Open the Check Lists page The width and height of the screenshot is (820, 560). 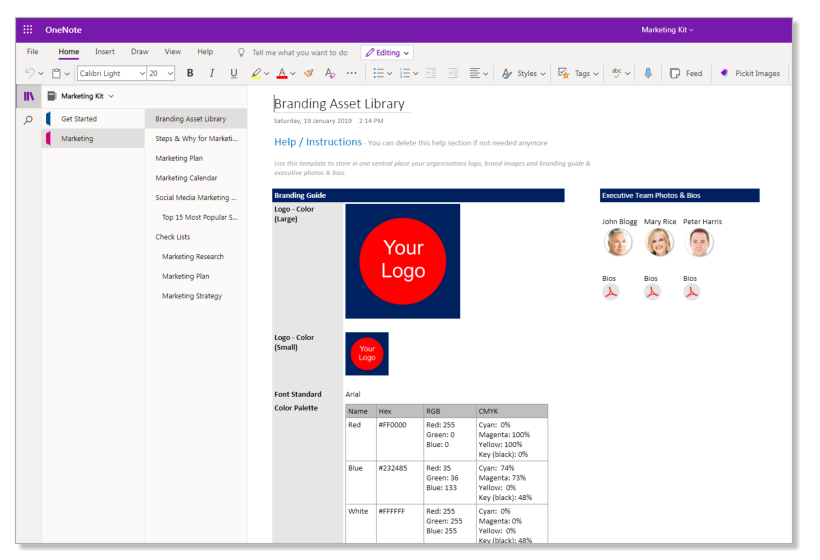coord(196,237)
